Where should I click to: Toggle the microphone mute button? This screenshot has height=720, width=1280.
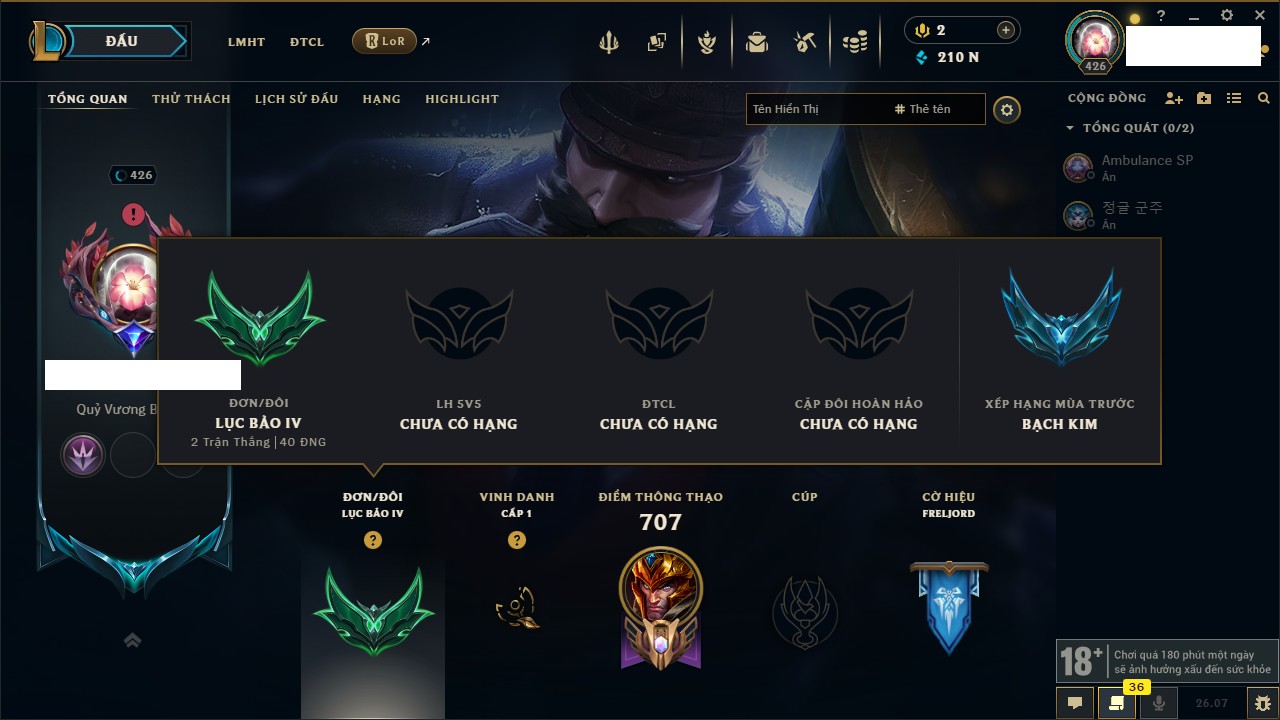(x=1159, y=703)
